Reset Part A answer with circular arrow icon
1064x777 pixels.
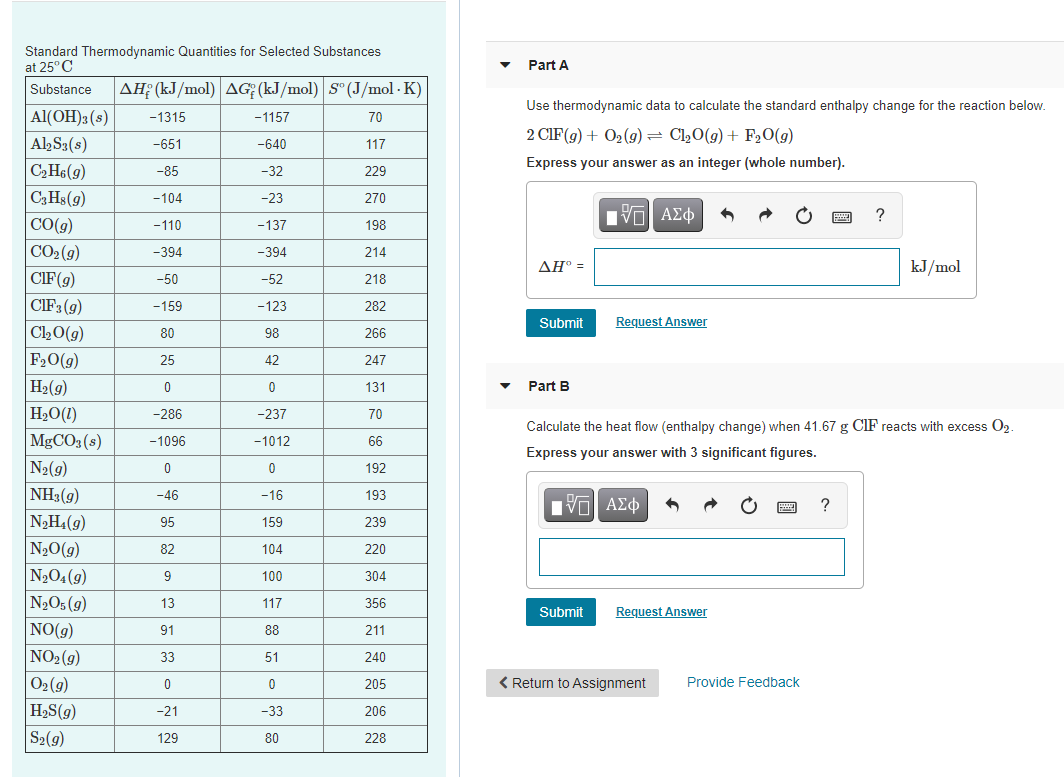803,215
